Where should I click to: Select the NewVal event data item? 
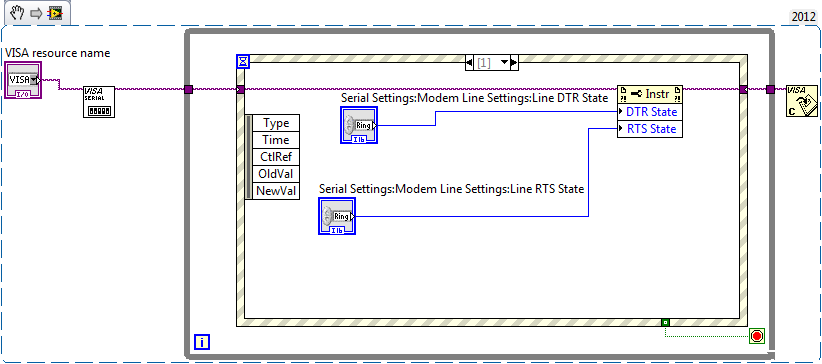(x=276, y=191)
